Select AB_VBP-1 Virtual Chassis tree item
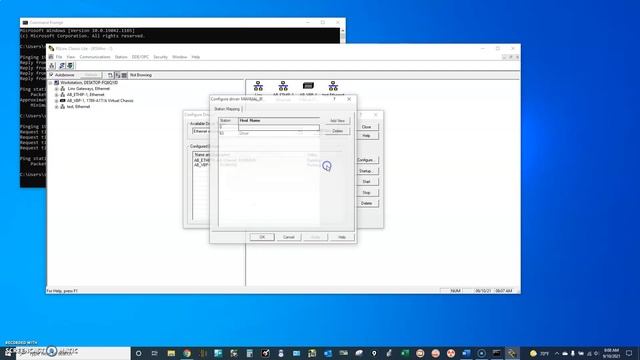 [100, 100]
